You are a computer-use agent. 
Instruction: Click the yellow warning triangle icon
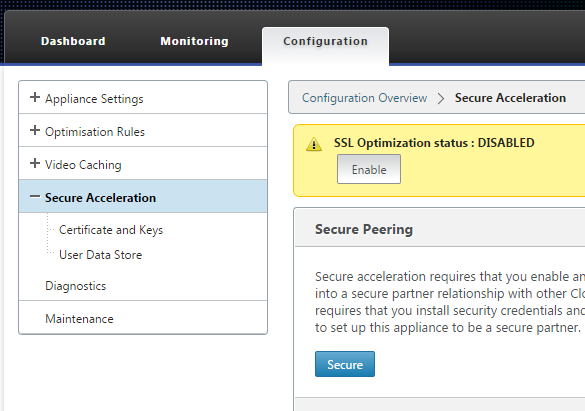pos(314,144)
